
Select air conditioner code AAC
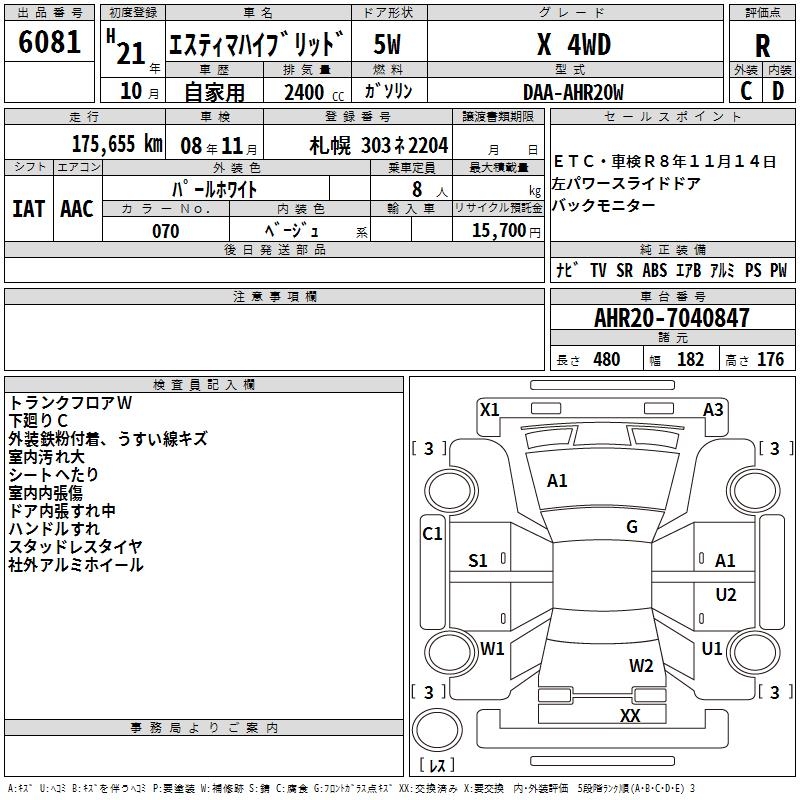coord(77,209)
